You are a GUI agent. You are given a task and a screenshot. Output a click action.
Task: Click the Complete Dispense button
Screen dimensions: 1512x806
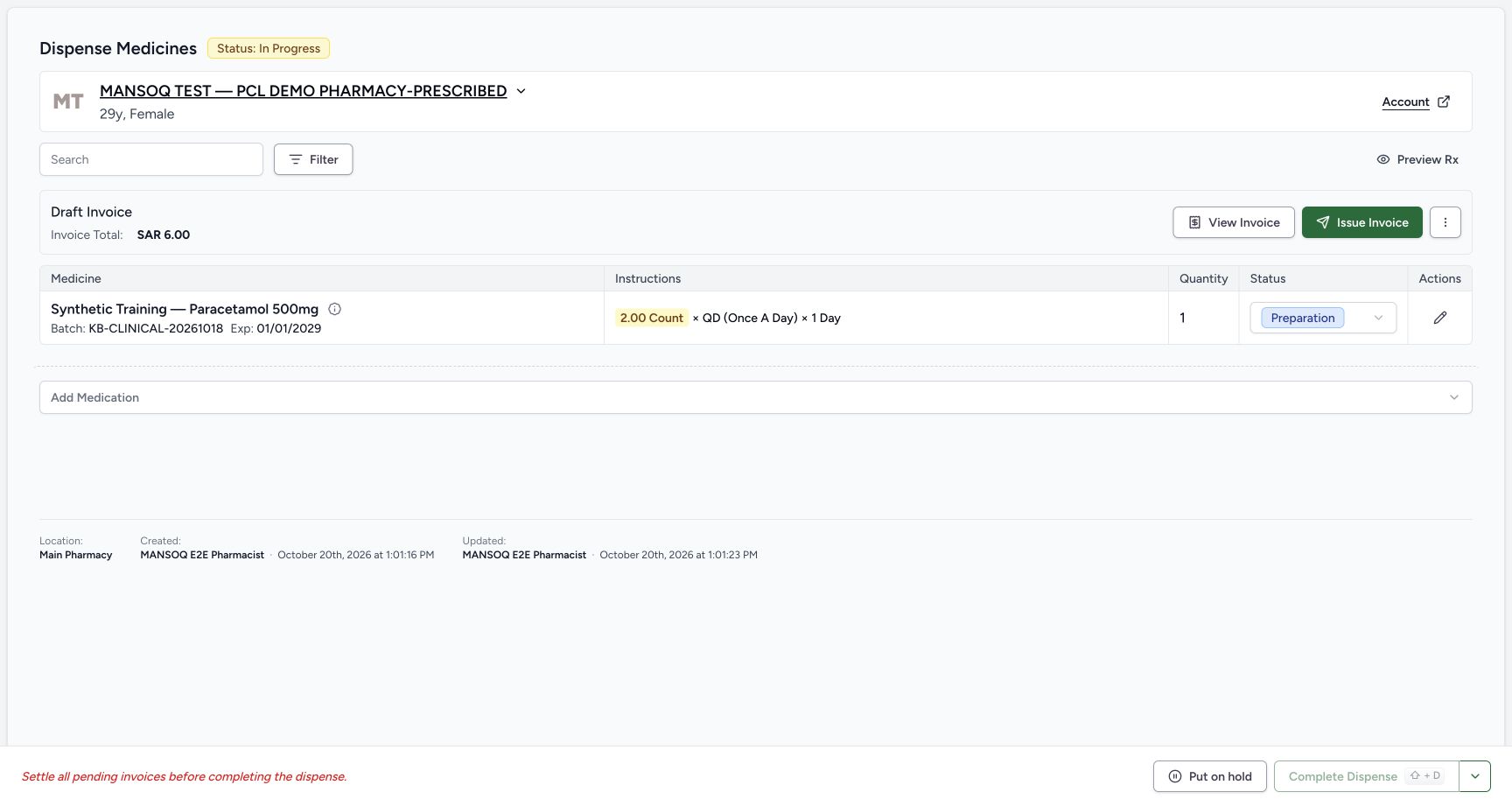click(x=1367, y=776)
